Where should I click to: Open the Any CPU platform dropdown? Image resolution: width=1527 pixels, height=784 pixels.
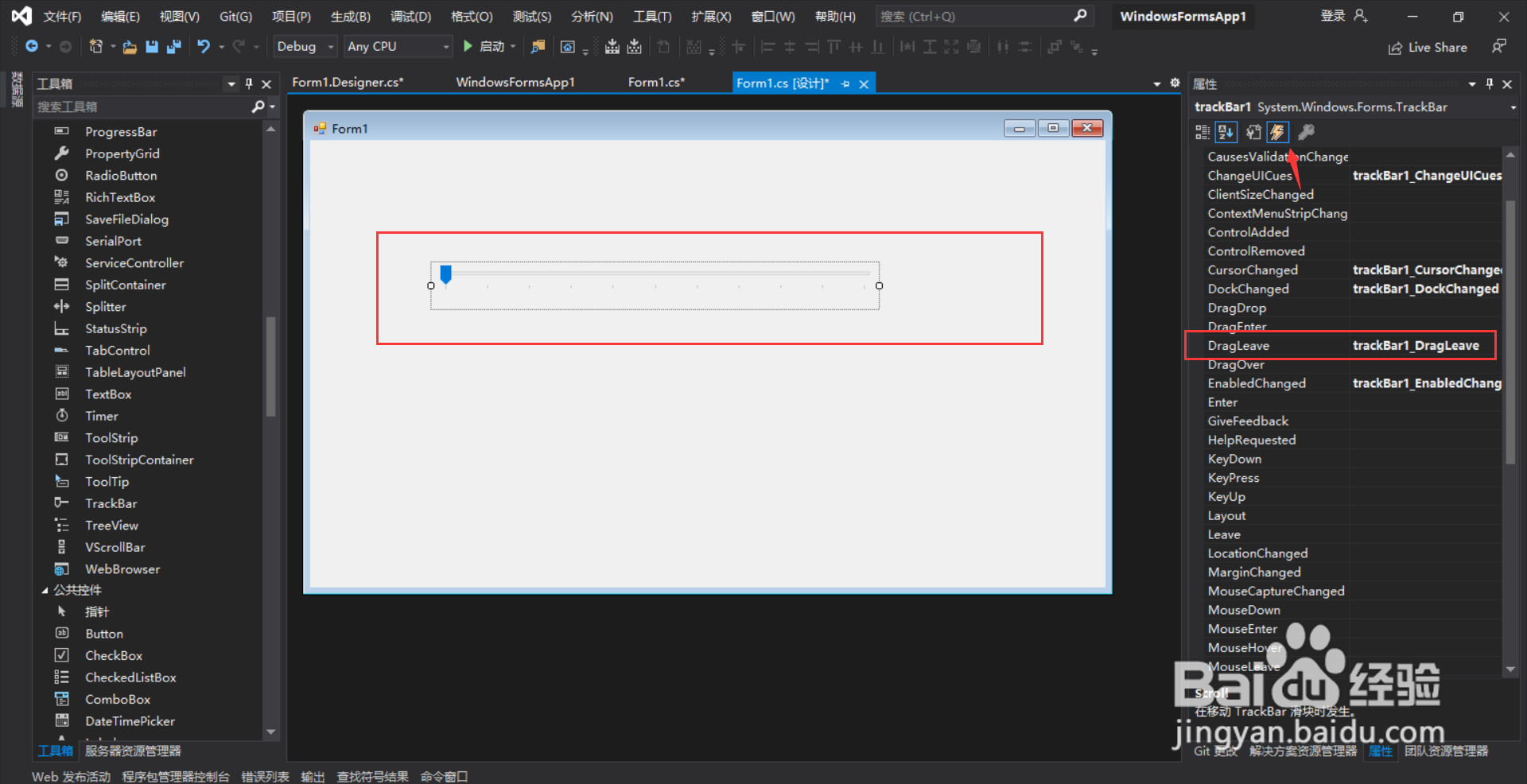(x=398, y=47)
